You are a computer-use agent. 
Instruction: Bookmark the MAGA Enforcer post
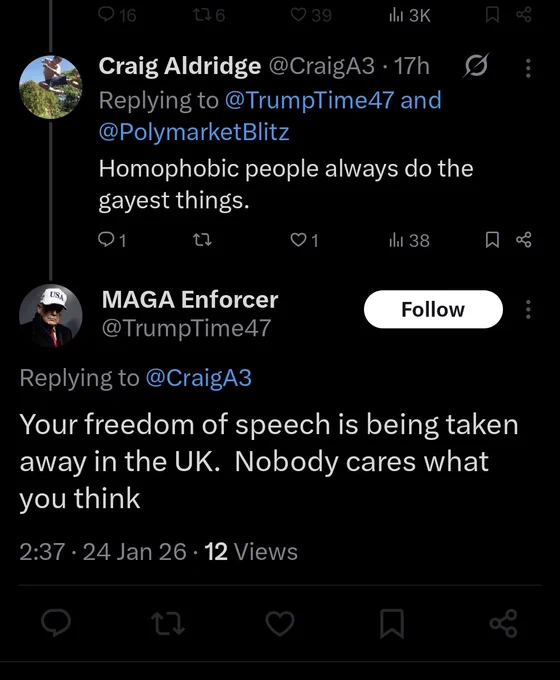pos(392,623)
